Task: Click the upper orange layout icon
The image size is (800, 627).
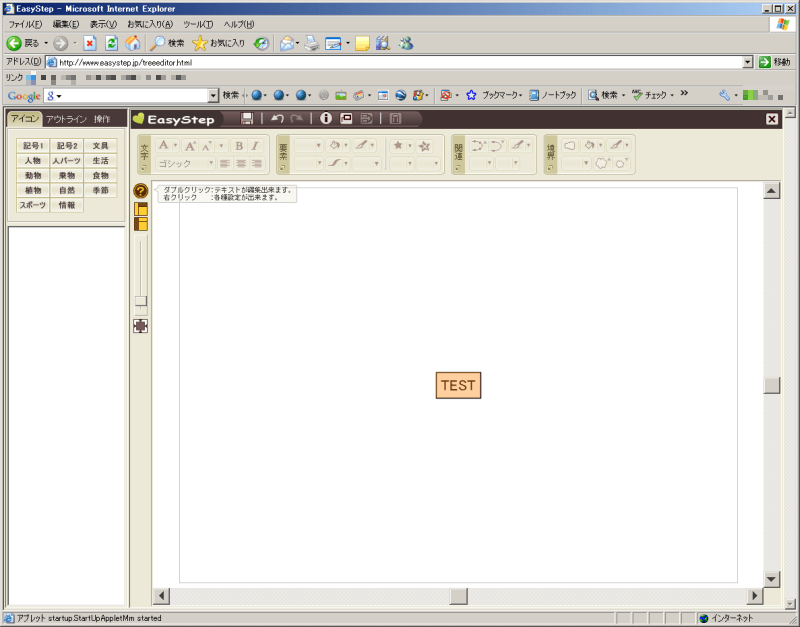Action: tap(141, 209)
